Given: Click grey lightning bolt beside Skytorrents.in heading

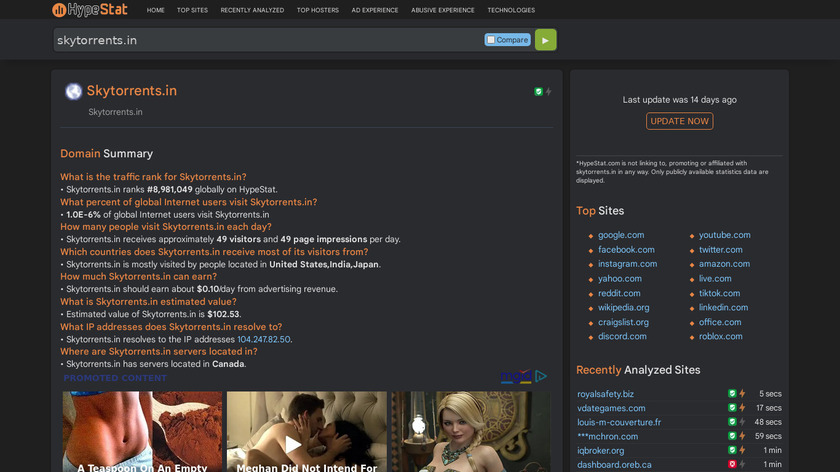Looking at the screenshot, I should click(548, 92).
